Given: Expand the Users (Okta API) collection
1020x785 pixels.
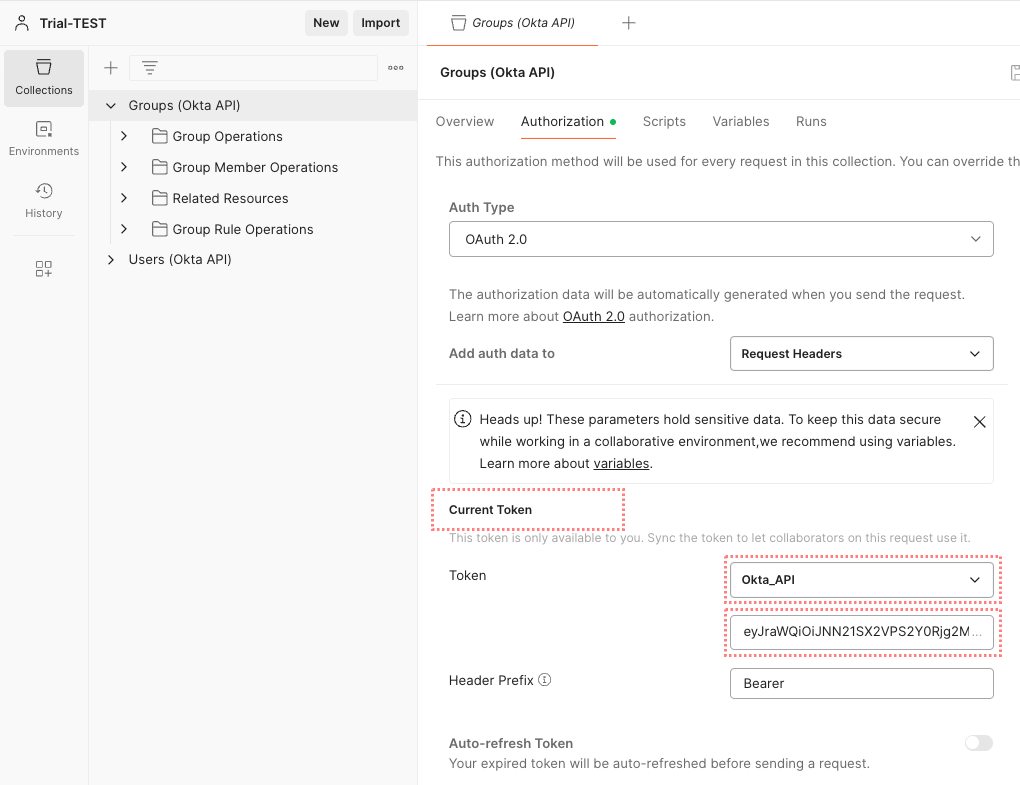Looking at the screenshot, I should click(111, 260).
